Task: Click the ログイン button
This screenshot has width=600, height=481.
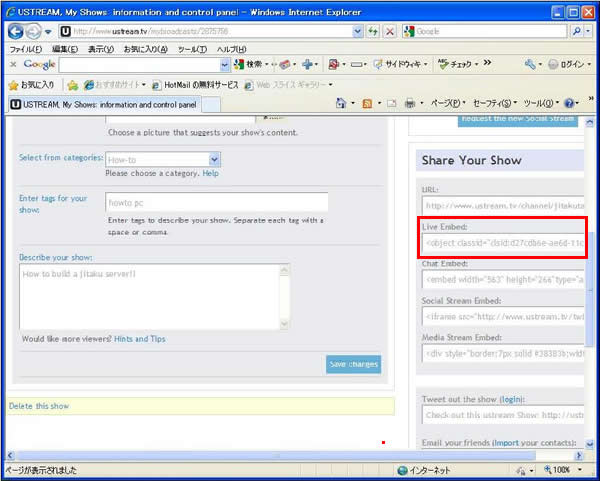Action: [567, 64]
